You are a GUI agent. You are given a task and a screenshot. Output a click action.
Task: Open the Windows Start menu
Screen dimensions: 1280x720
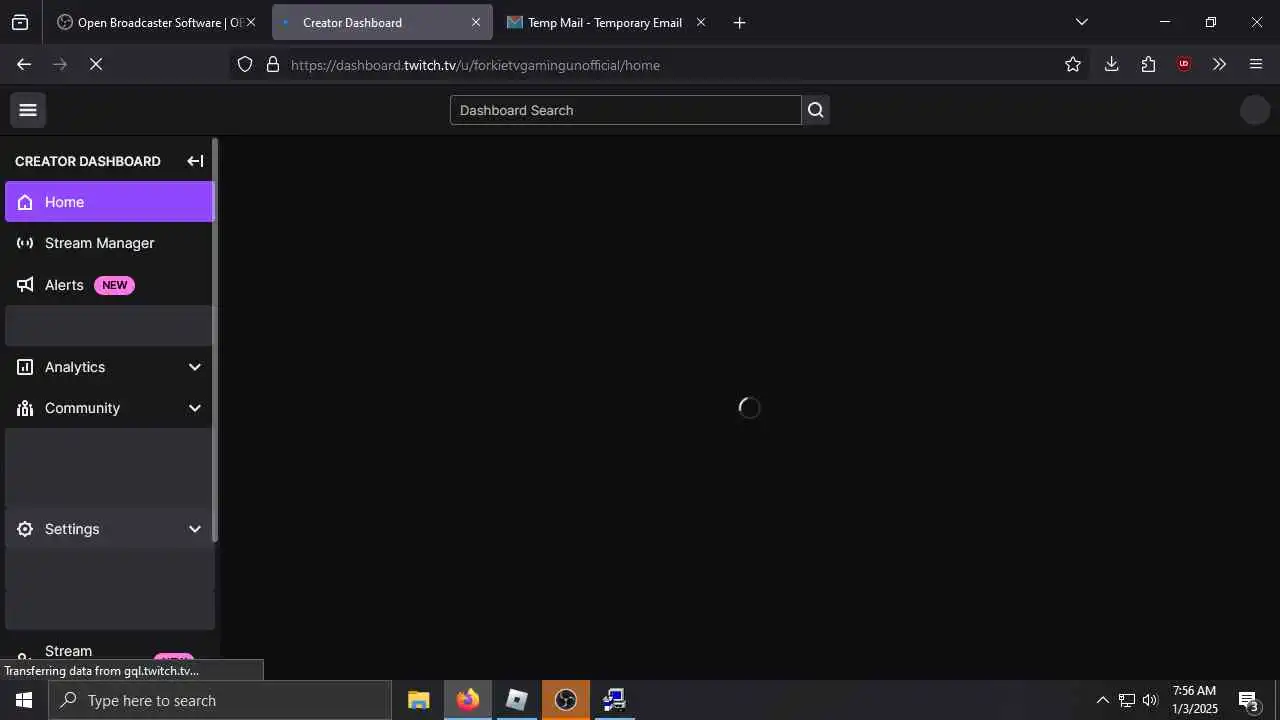[24, 700]
